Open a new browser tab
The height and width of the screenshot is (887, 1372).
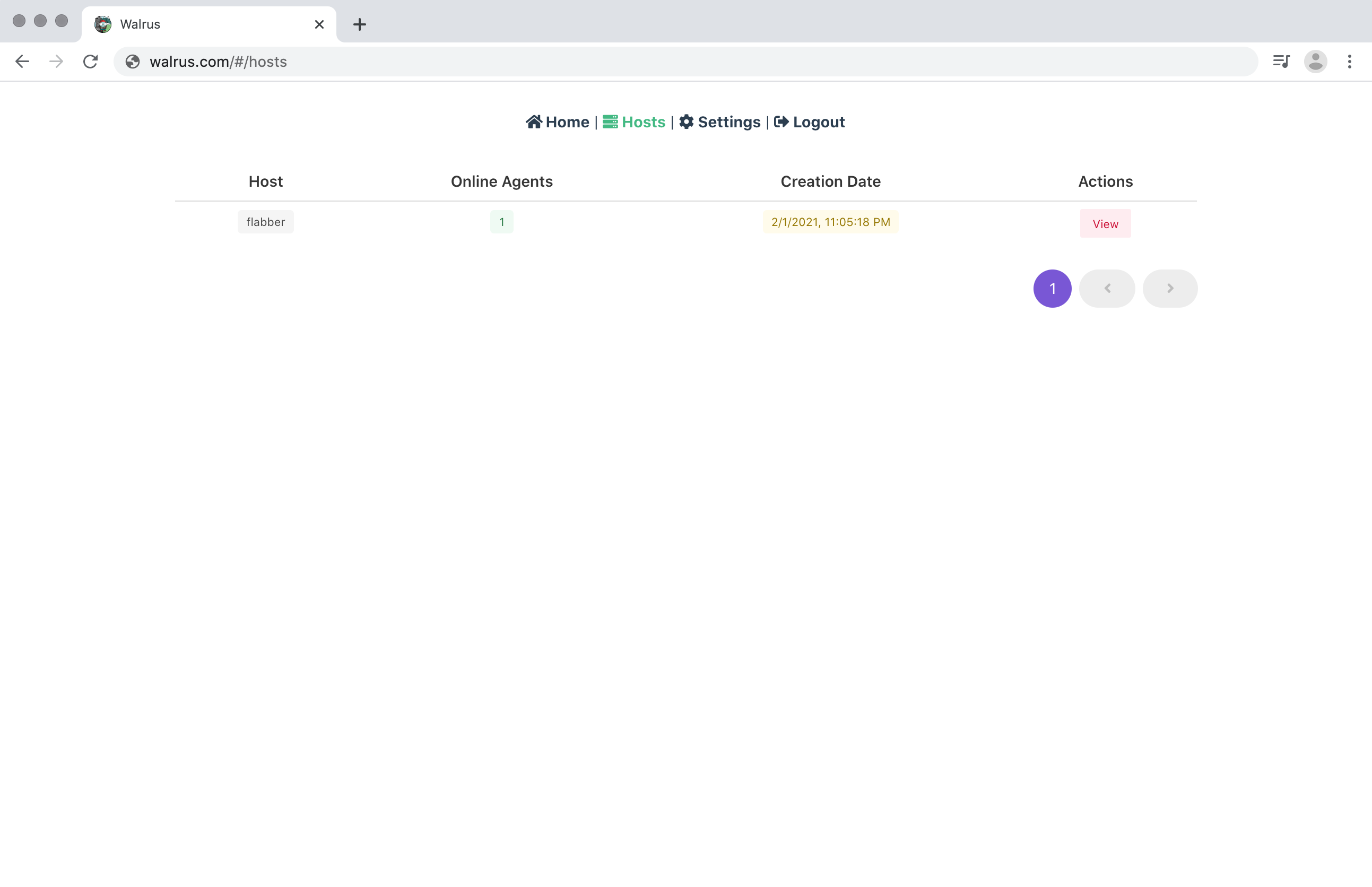click(x=359, y=24)
